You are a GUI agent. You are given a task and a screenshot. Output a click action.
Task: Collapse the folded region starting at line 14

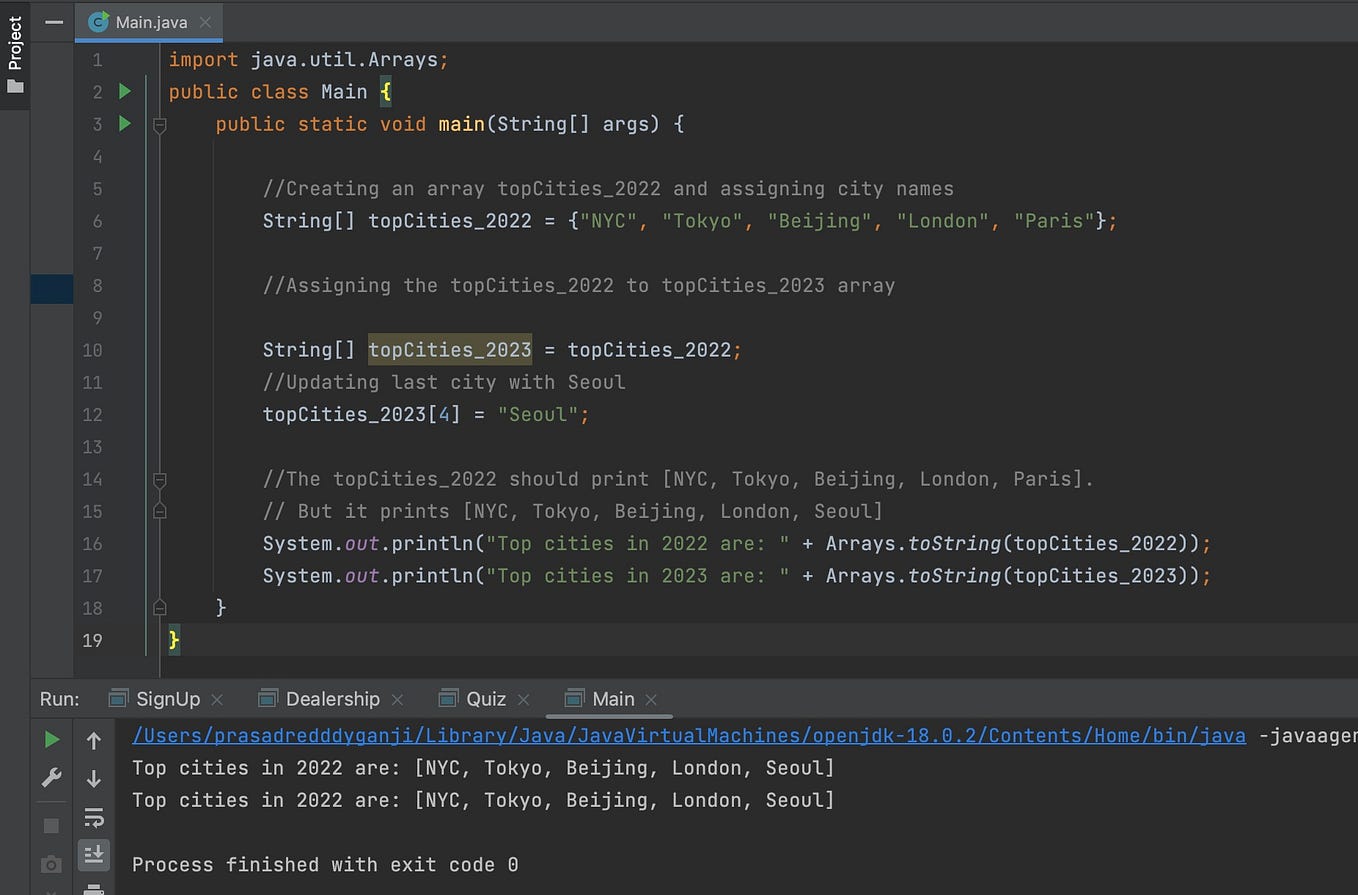[160, 479]
